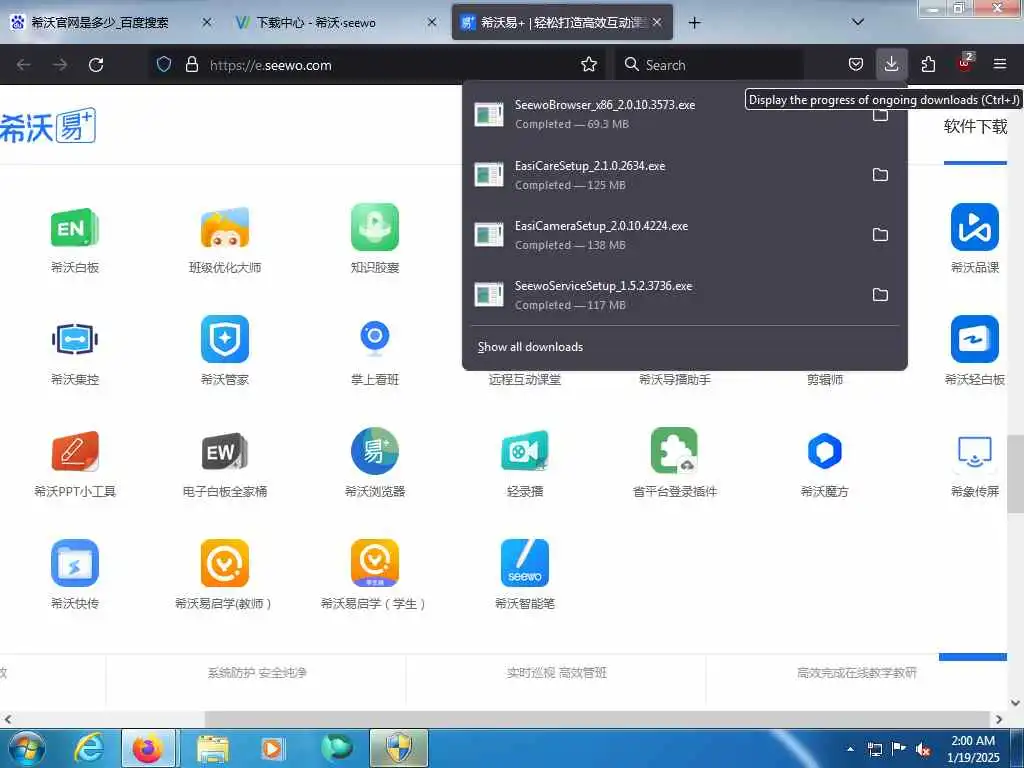Click 实时巡视 高效管班 footer text
Screen dimensions: 1024x768
point(556,673)
